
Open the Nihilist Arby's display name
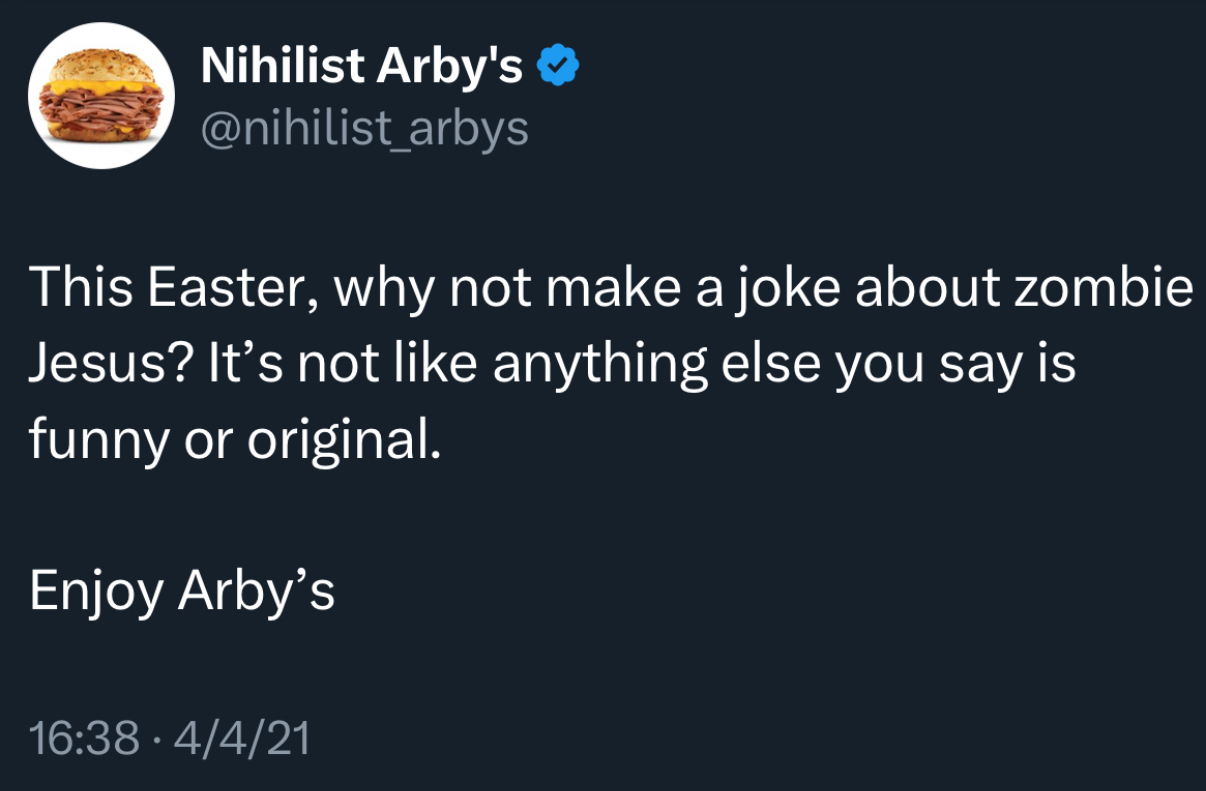pos(361,67)
